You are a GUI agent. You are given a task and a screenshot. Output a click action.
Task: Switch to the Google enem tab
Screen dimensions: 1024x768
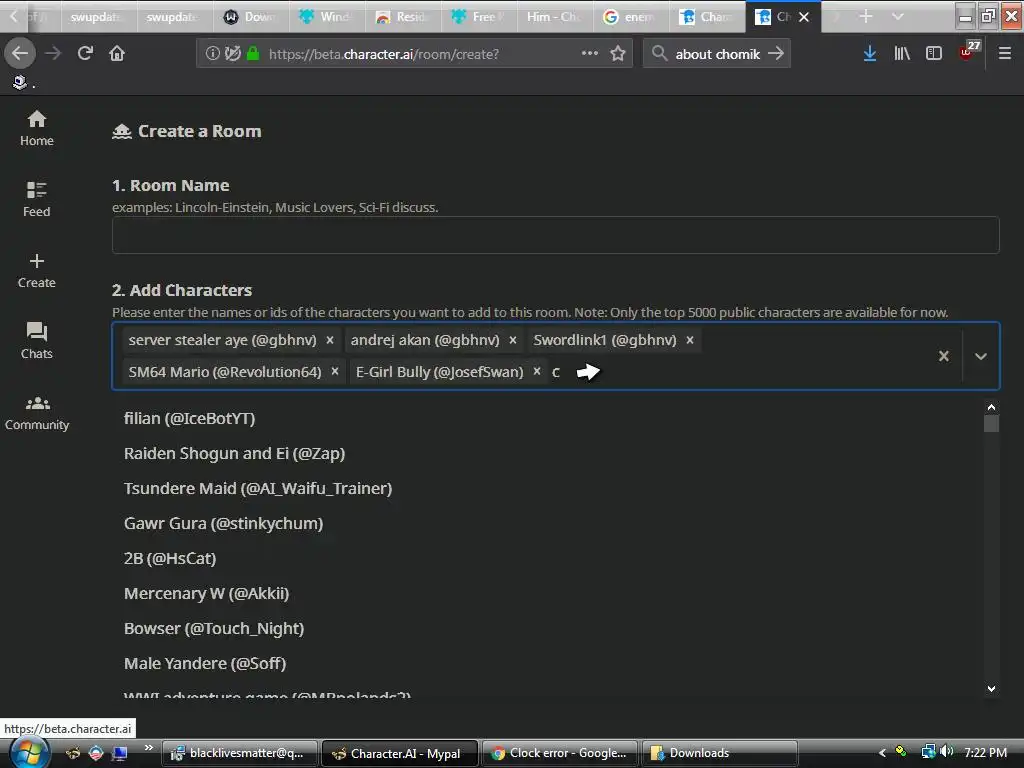(630, 17)
